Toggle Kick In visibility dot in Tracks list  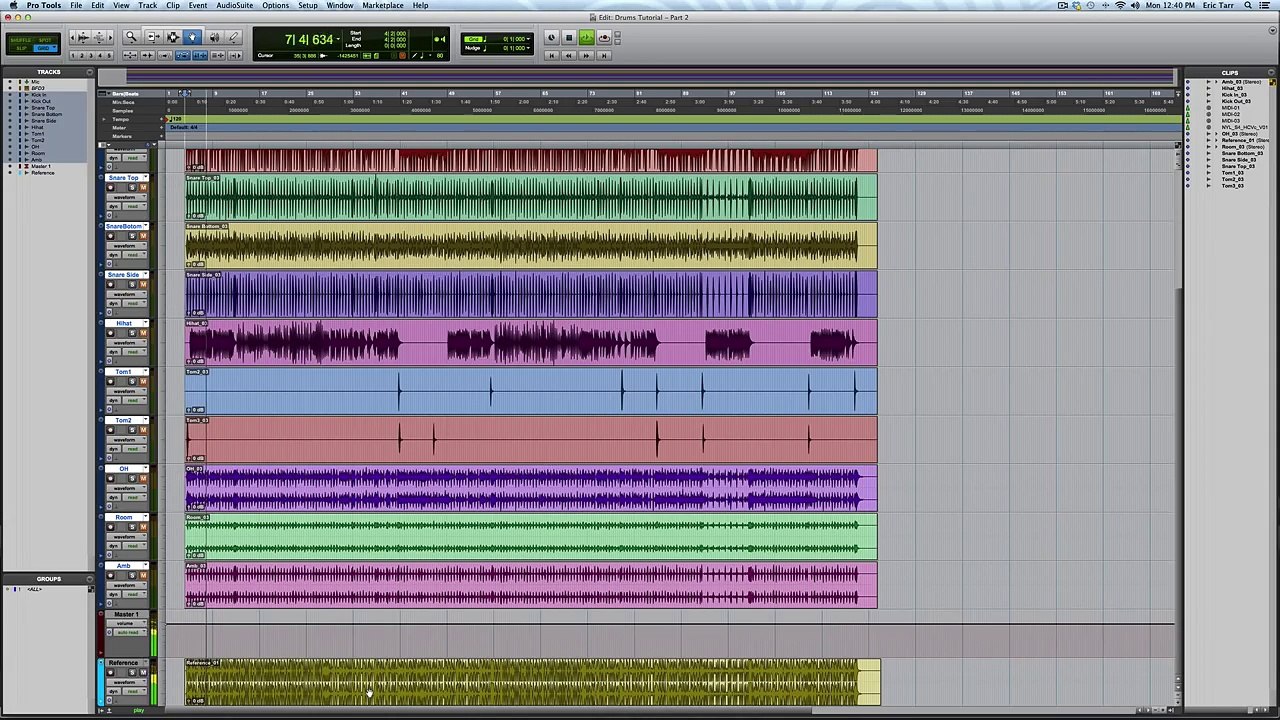coord(10,95)
